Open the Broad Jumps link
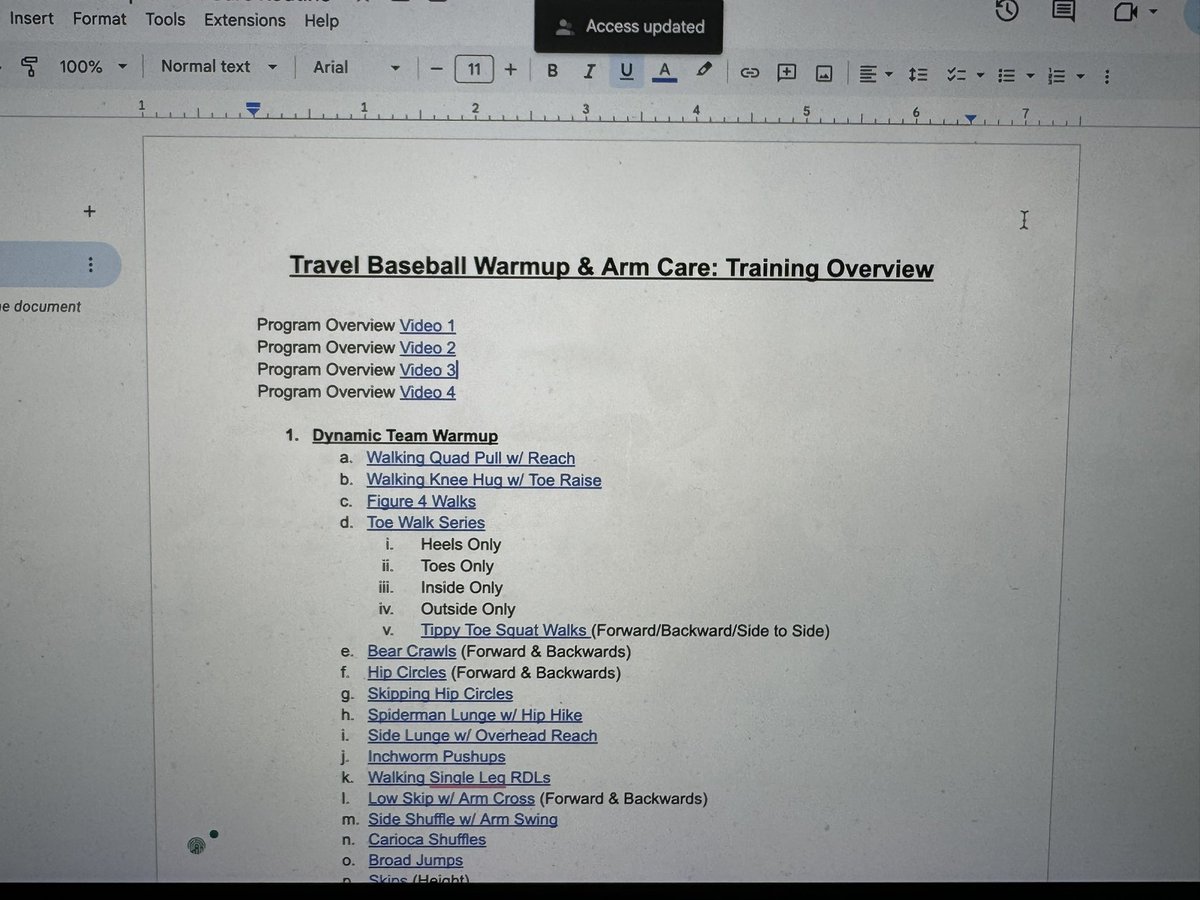The height and width of the screenshot is (900, 1200). pos(416,861)
